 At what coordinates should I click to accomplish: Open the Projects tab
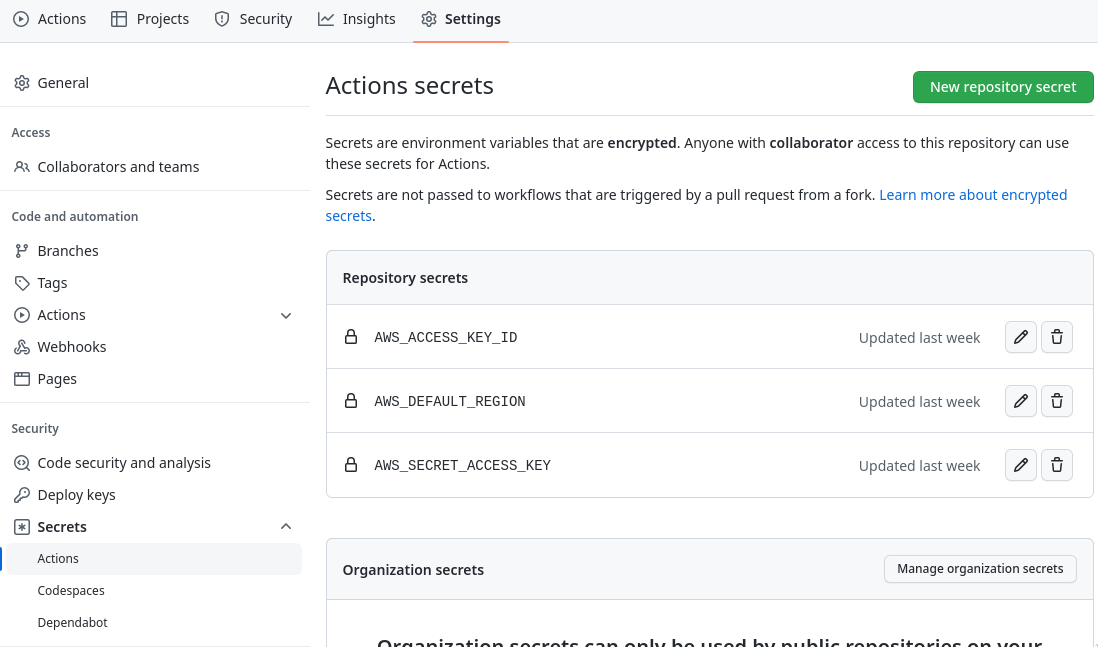coord(150,19)
